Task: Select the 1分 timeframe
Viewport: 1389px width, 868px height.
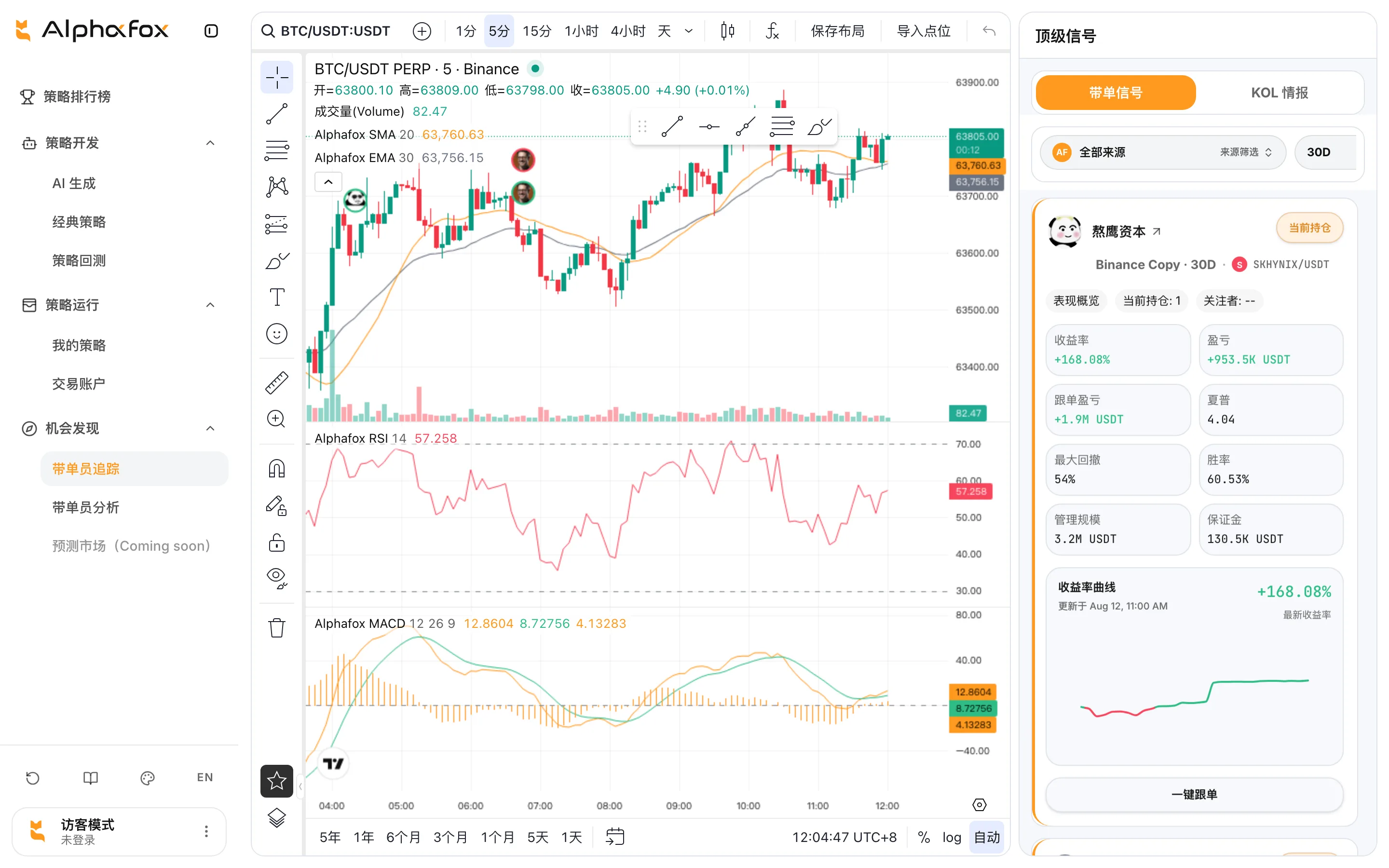Action: tap(465, 31)
